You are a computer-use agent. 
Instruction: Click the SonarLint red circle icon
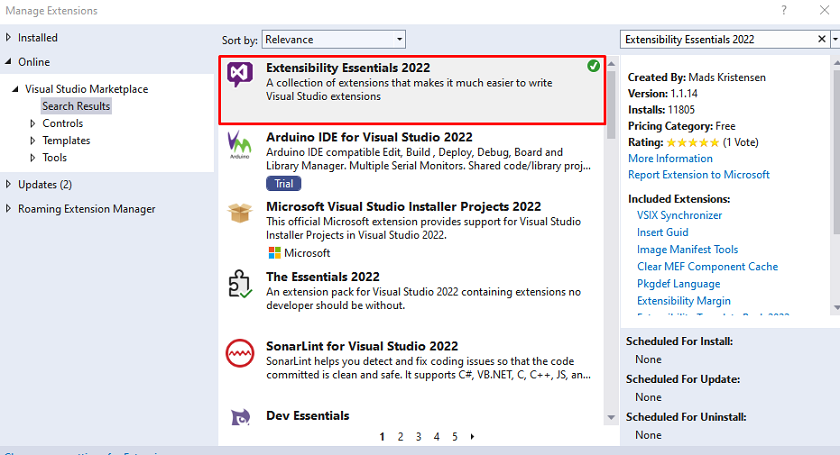click(x=239, y=353)
